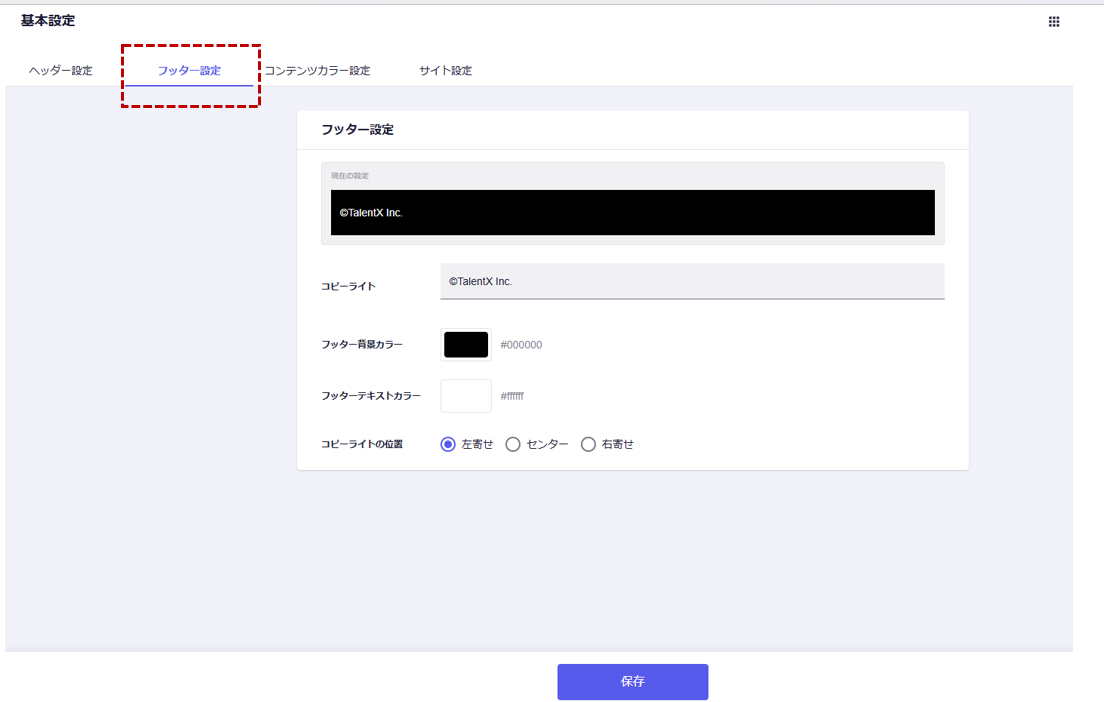Viewport: 1104px width, 702px height.
Task: Click the #000000 hex color value
Action: (521, 345)
